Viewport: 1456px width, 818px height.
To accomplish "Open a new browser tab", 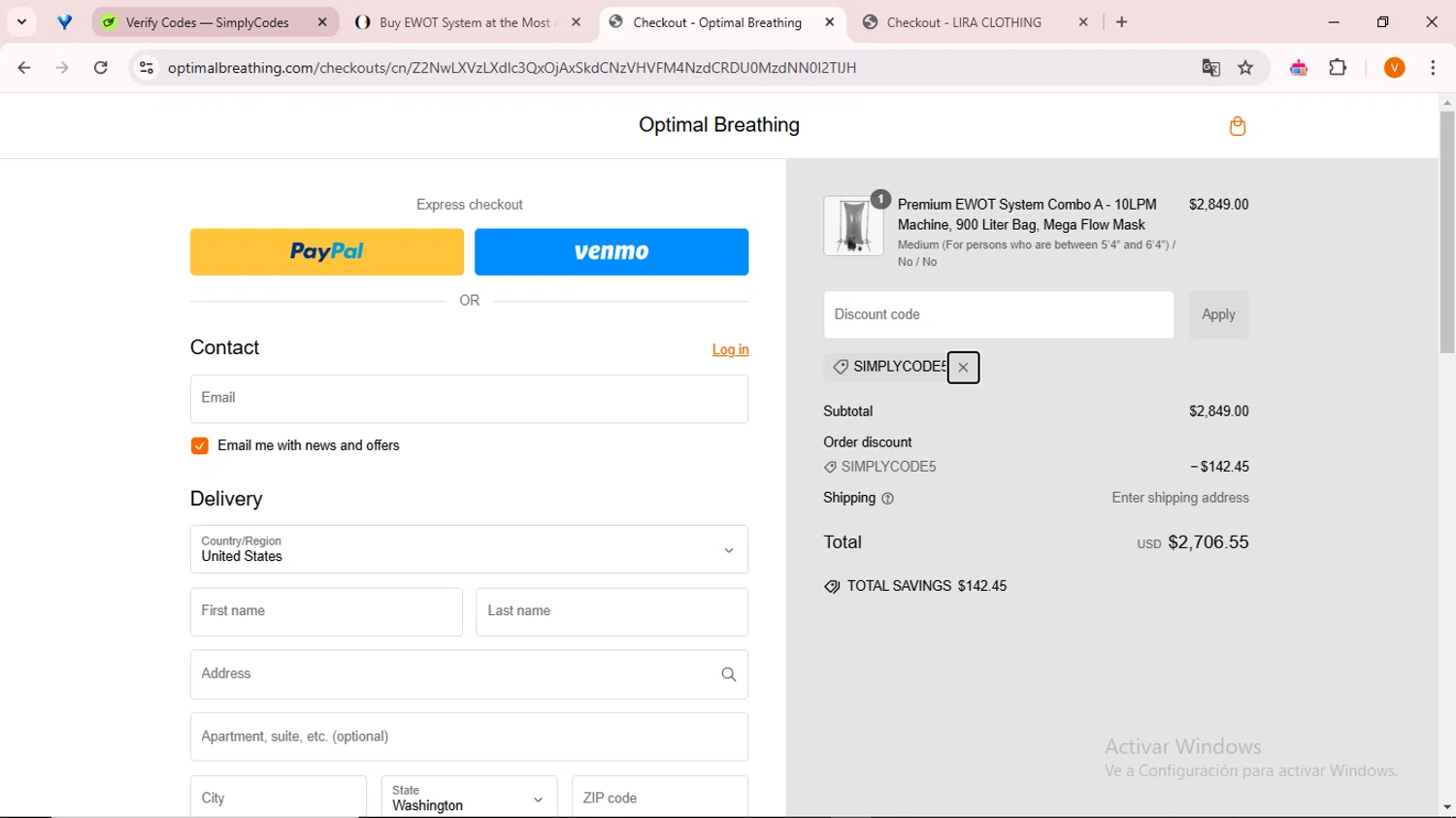I will (1122, 22).
